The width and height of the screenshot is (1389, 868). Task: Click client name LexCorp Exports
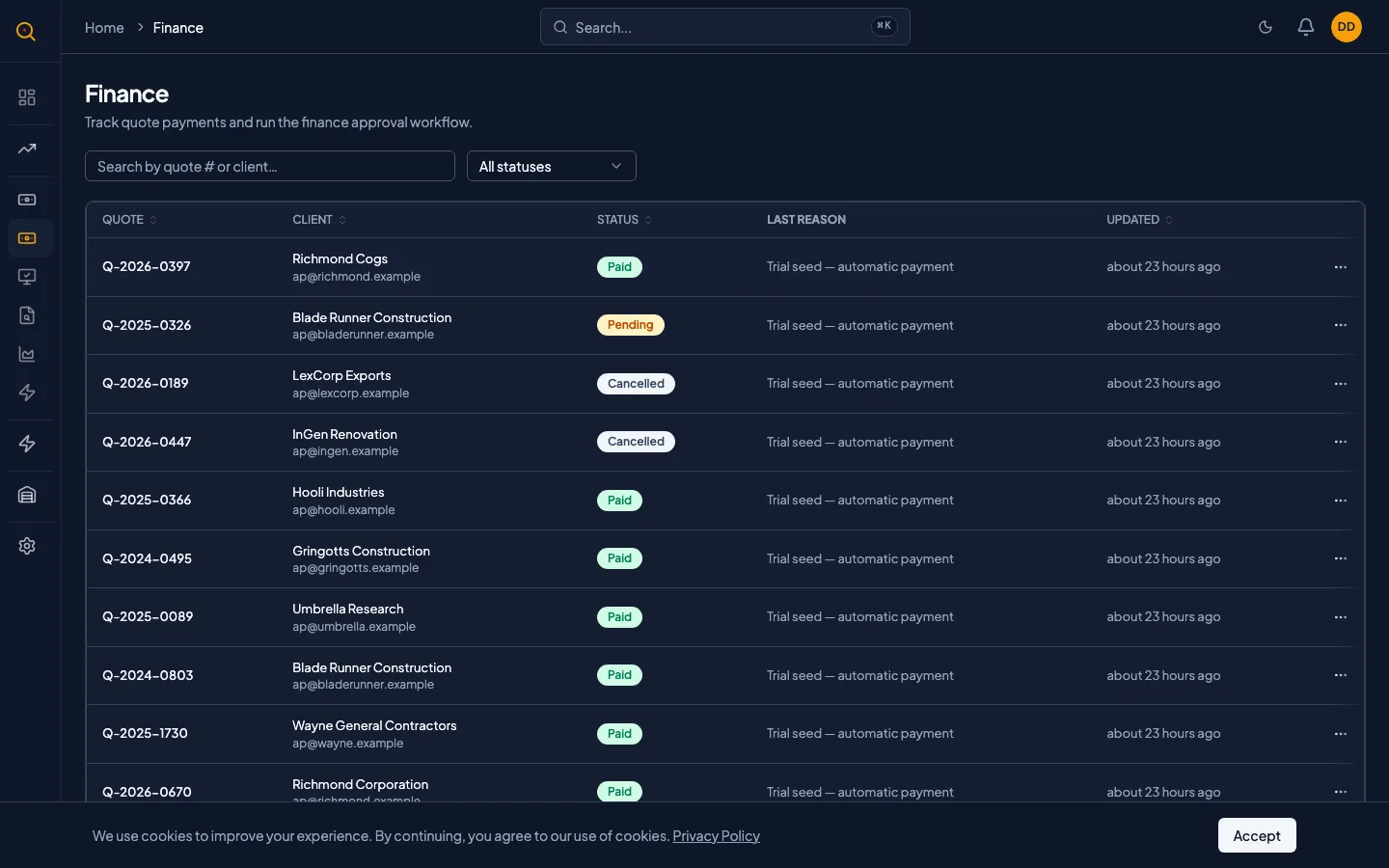[x=341, y=375]
